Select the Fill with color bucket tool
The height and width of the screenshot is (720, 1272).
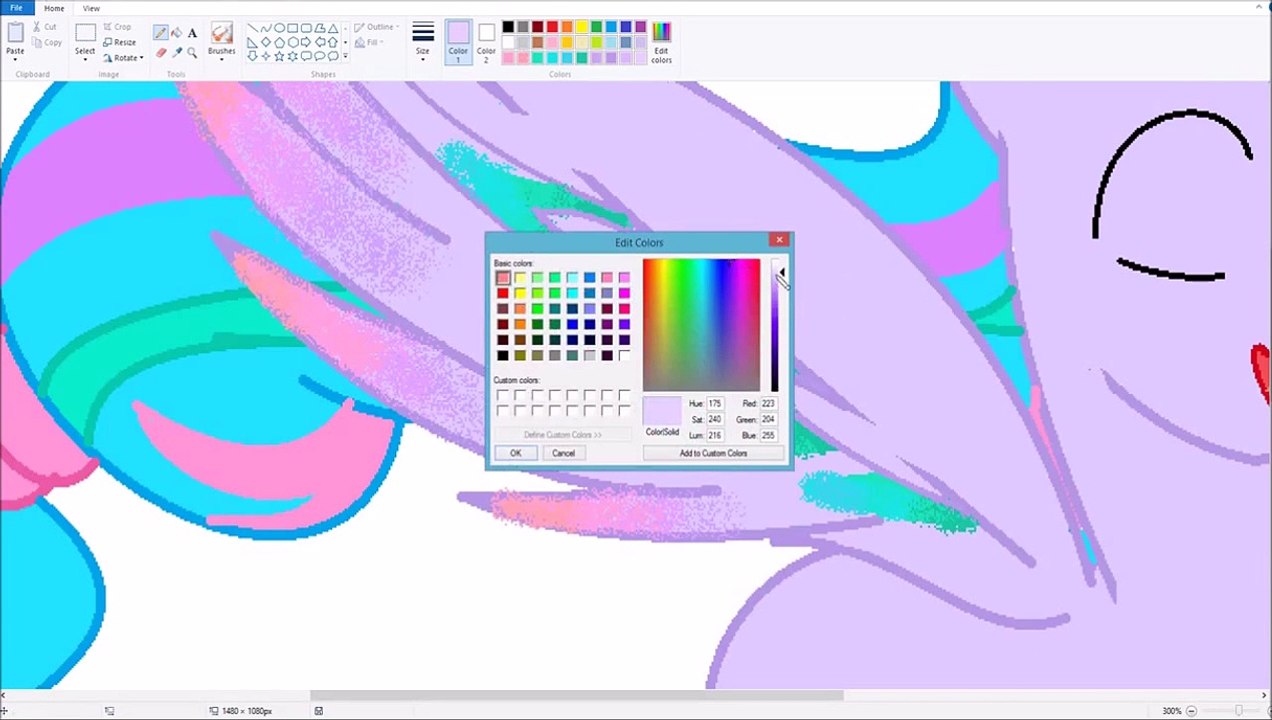(x=177, y=33)
